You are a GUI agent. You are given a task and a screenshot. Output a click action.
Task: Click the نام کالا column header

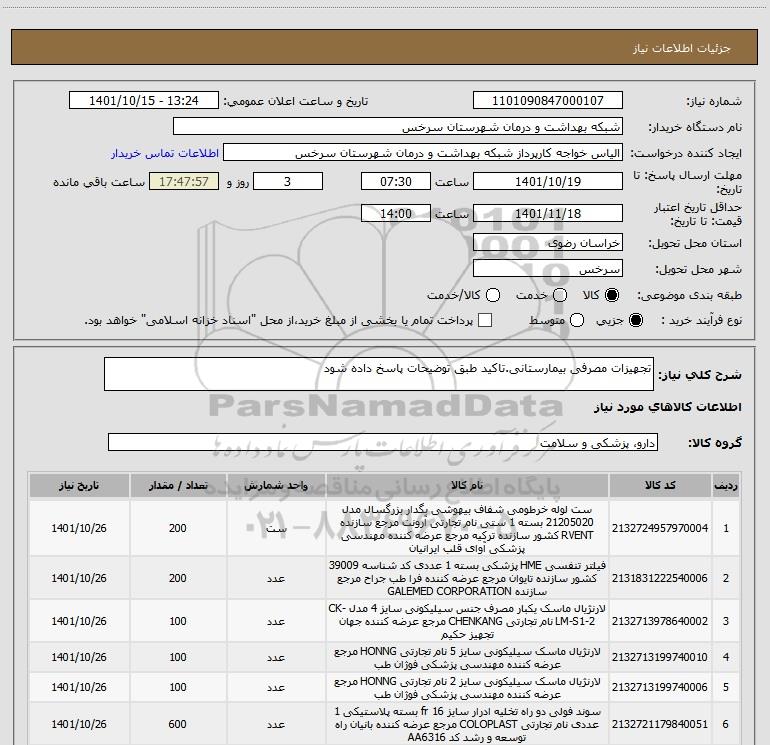click(467, 486)
